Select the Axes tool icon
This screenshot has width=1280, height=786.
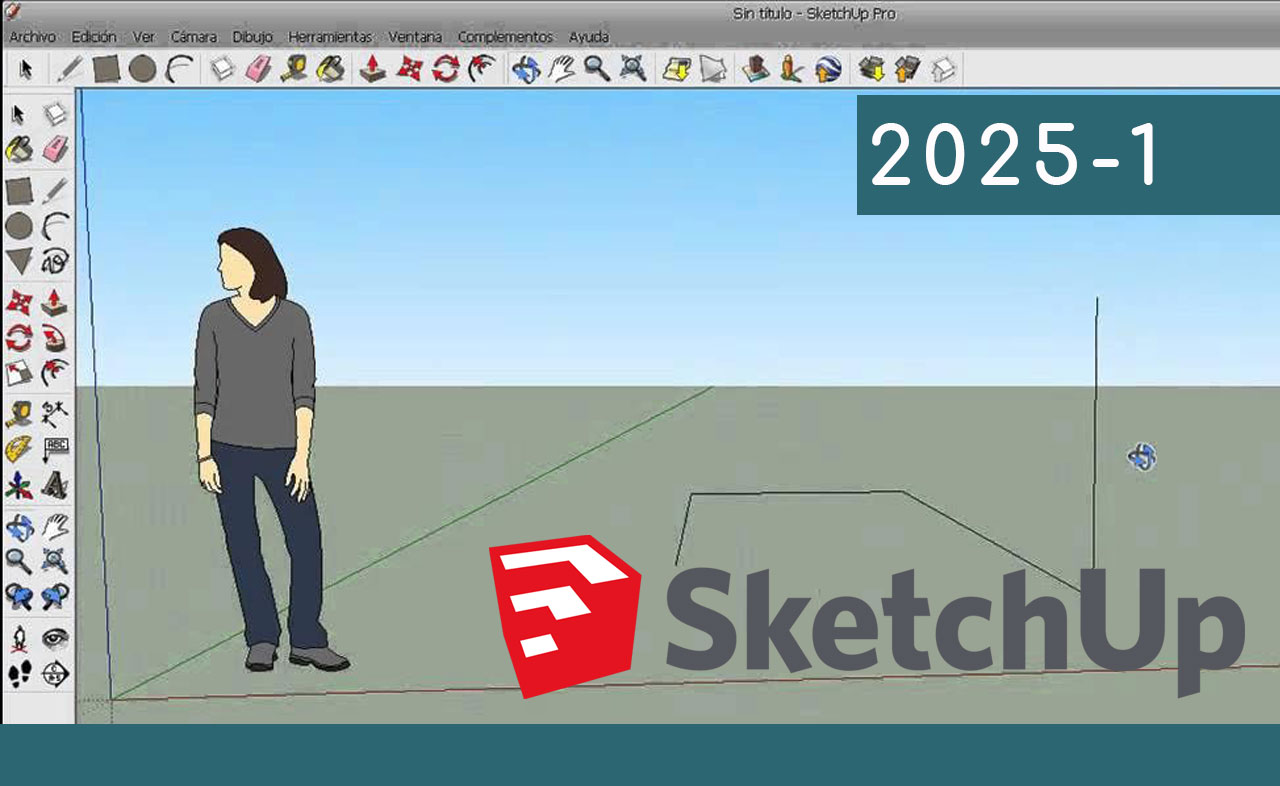pos(19,485)
